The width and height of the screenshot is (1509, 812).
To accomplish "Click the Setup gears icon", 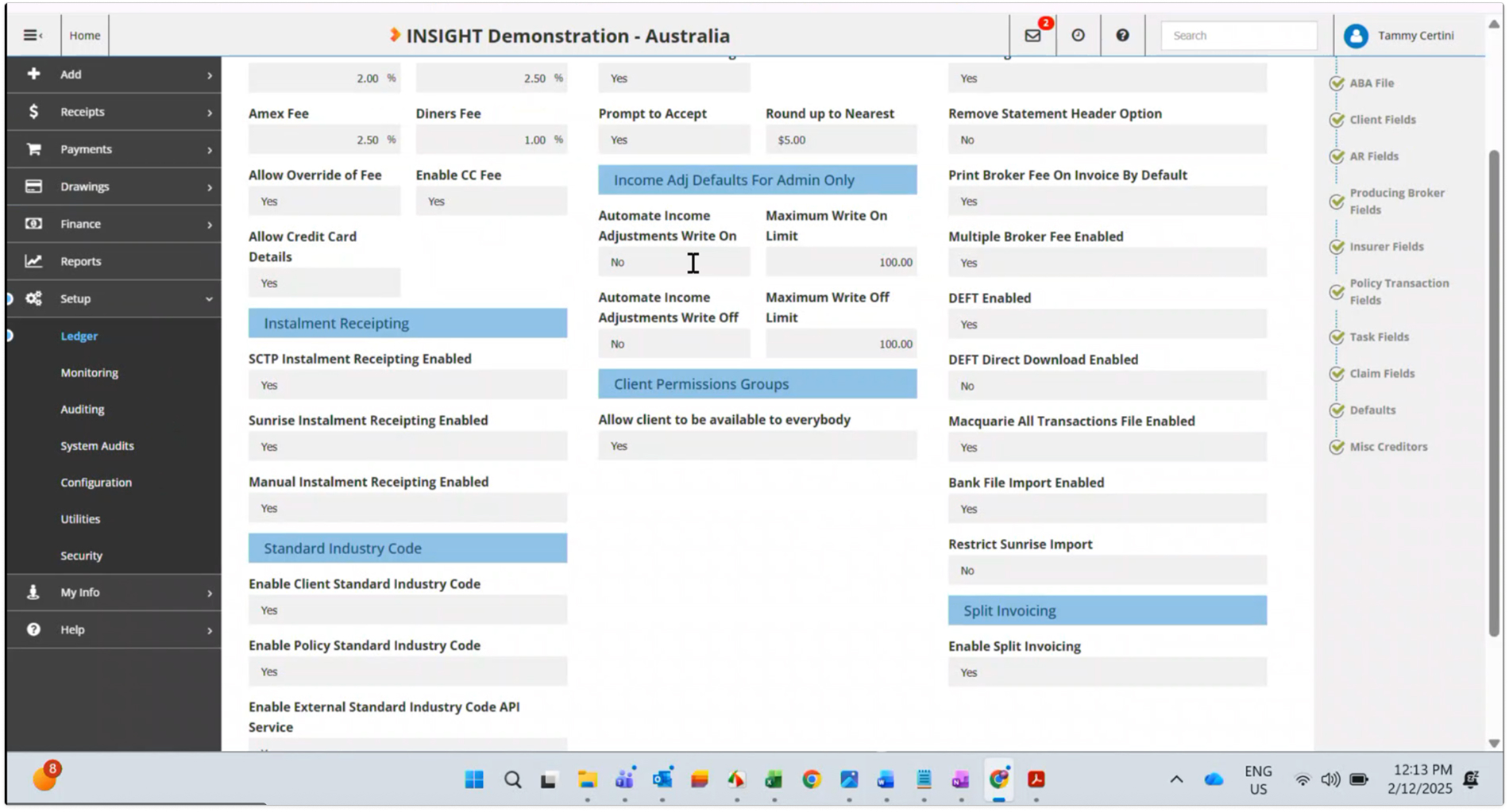I will click(x=33, y=298).
